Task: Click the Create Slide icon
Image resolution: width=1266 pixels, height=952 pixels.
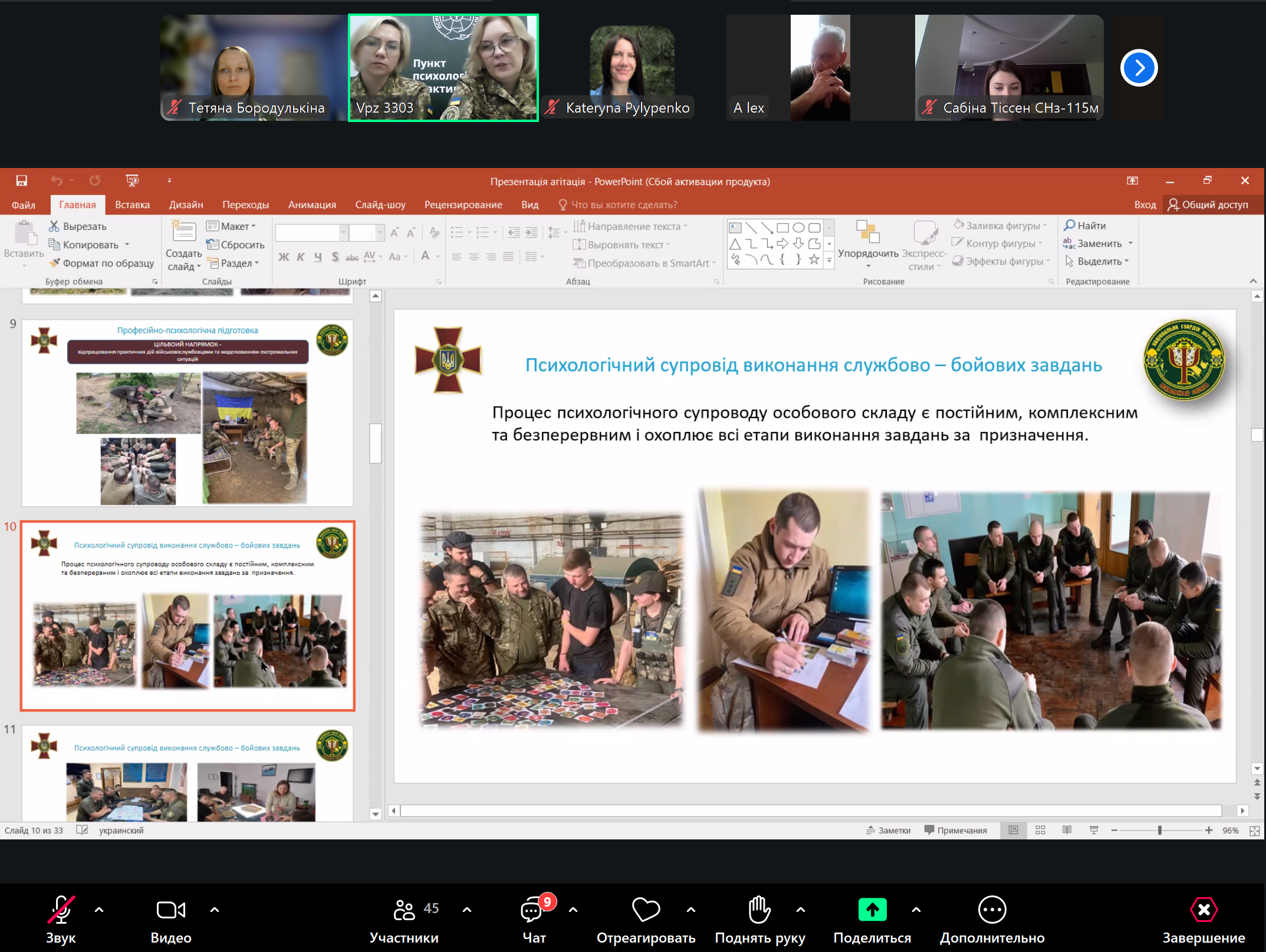Action: (x=183, y=232)
